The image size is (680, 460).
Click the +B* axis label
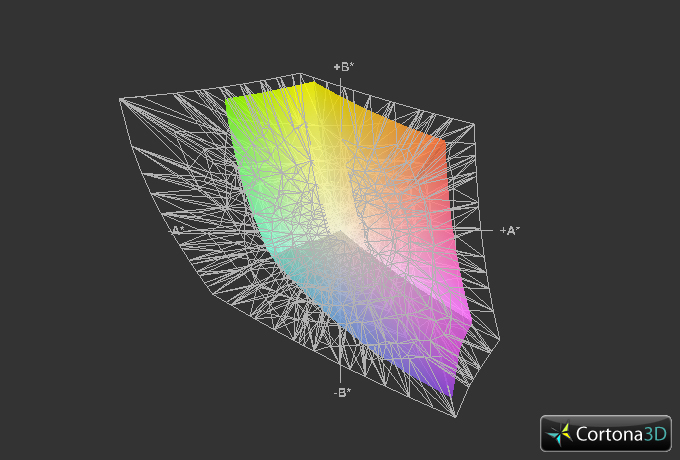(x=343, y=67)
